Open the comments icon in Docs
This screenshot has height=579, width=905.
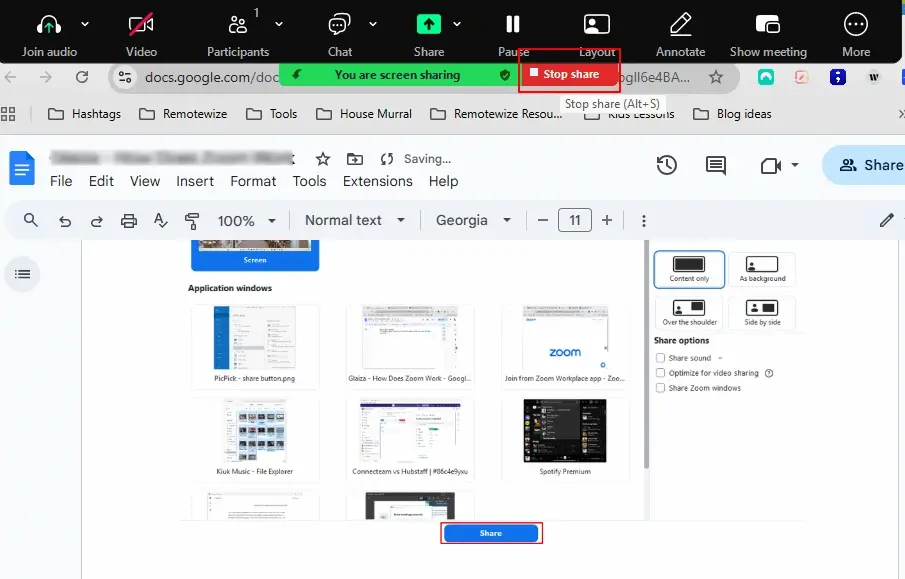[716, 166]
